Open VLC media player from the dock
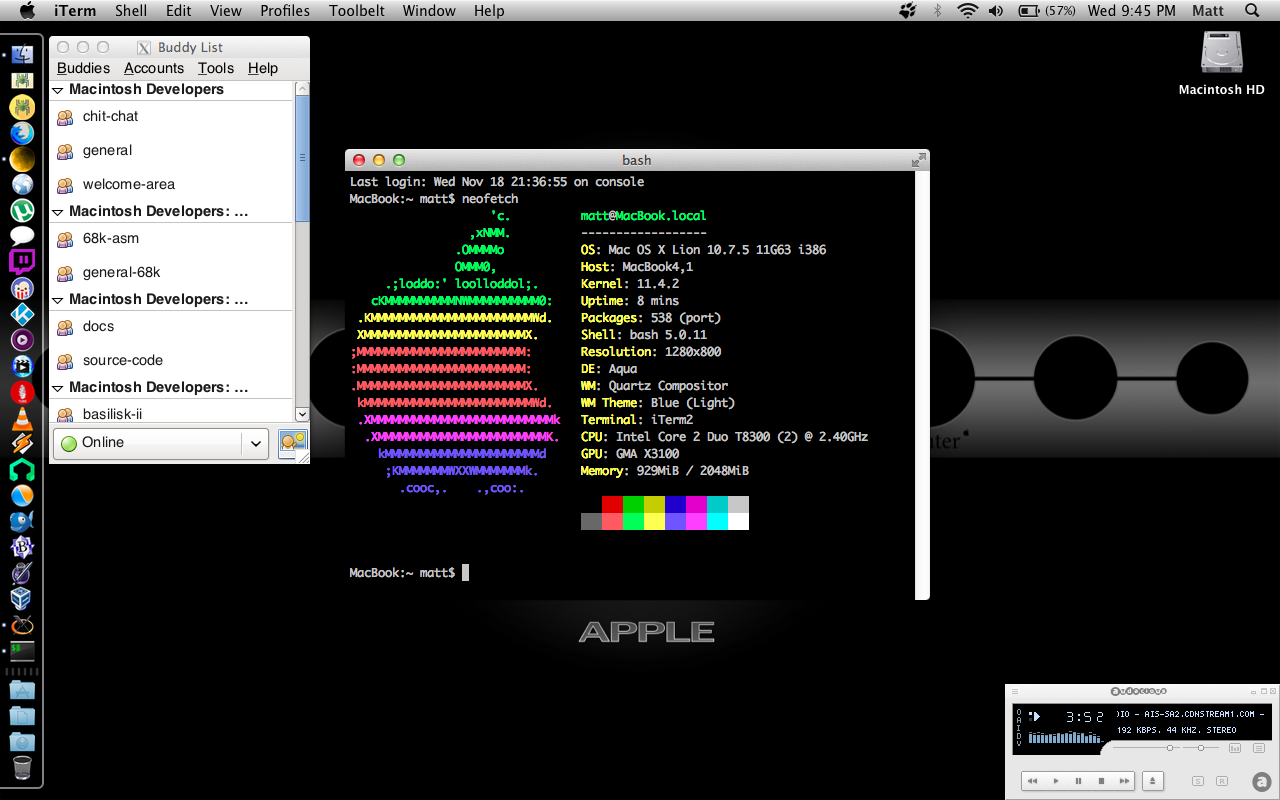Screen dimensions: 1280x800 (22, 418)
